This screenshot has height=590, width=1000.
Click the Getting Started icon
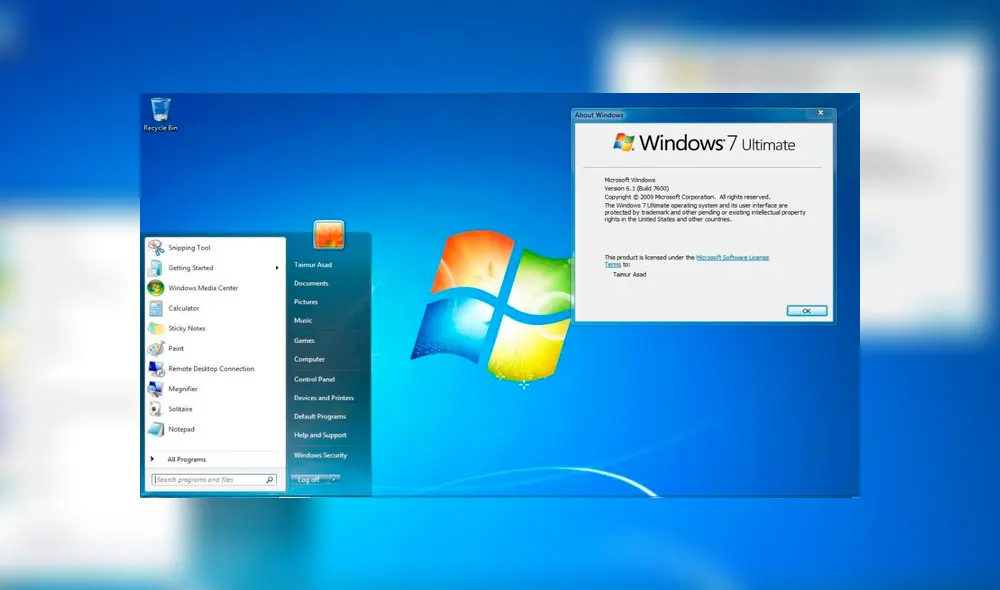click(x=156, y=268)
